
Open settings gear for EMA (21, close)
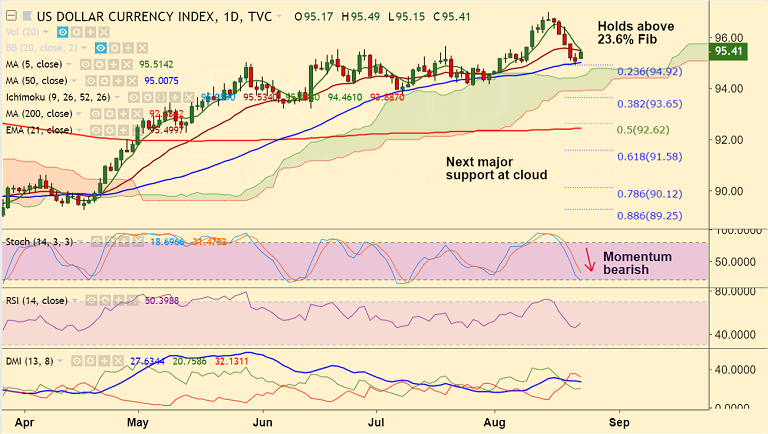point(110,130)
